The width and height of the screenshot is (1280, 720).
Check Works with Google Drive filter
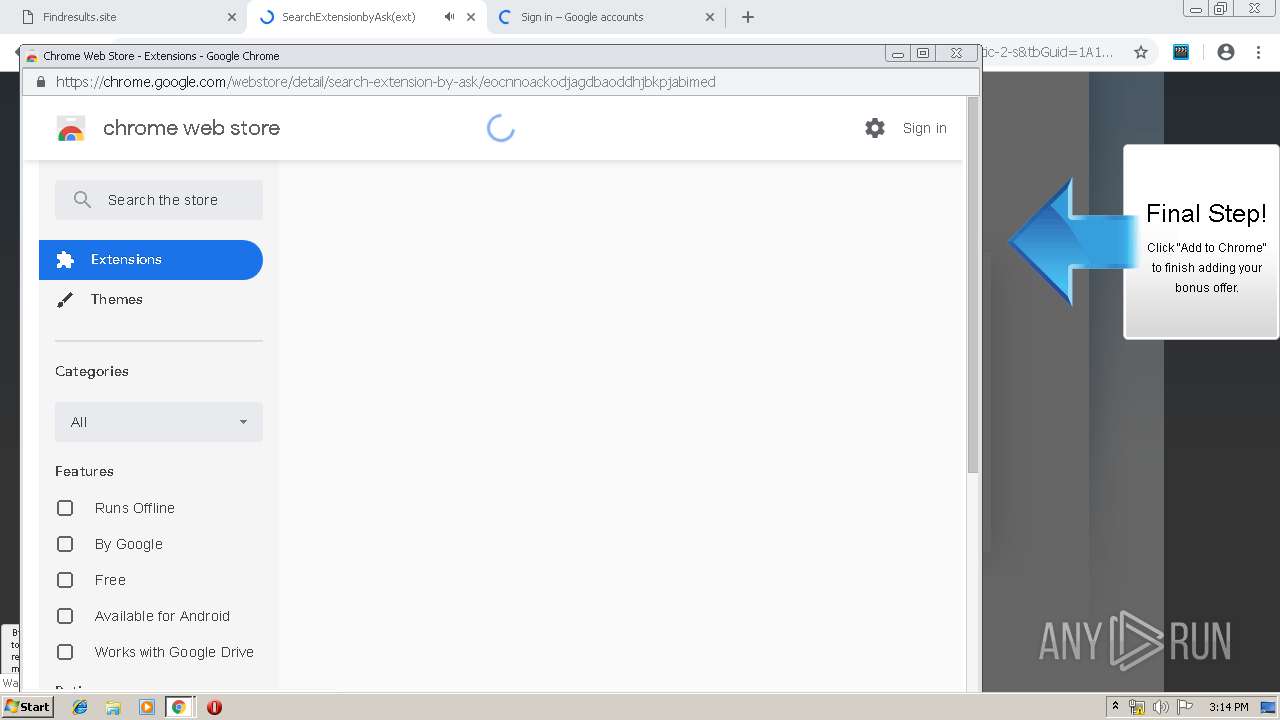pyautogui.click(x=65, y=652)
